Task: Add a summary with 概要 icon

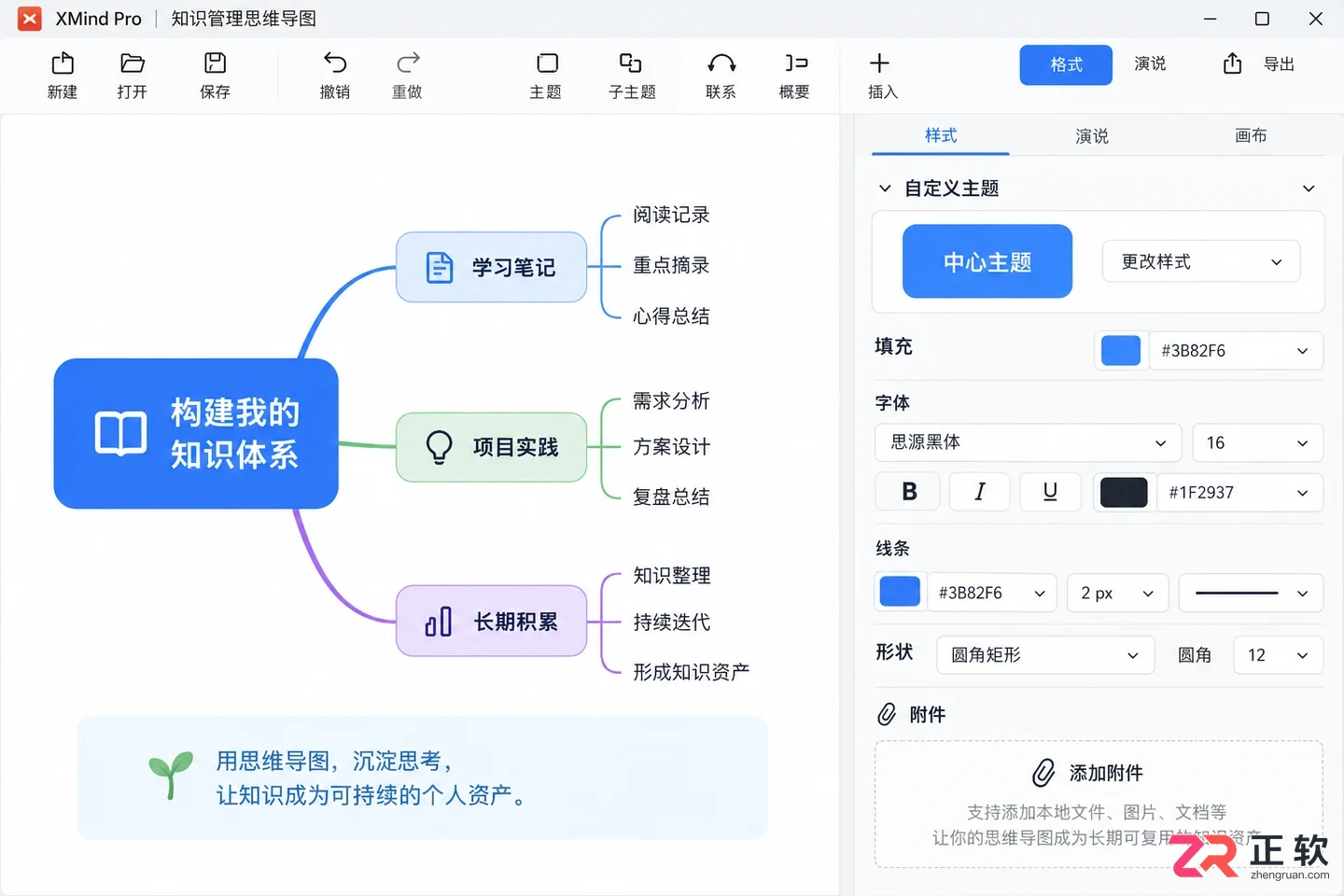Action: click(796, 63)
